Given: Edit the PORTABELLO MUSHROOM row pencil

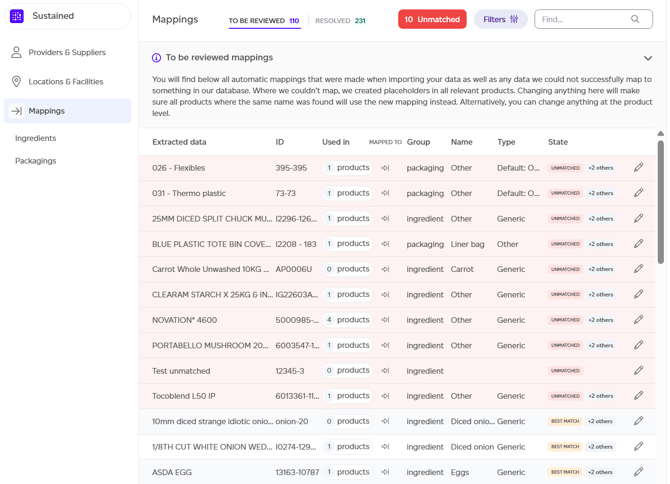Looking at the screenshot, I should 638,345.
